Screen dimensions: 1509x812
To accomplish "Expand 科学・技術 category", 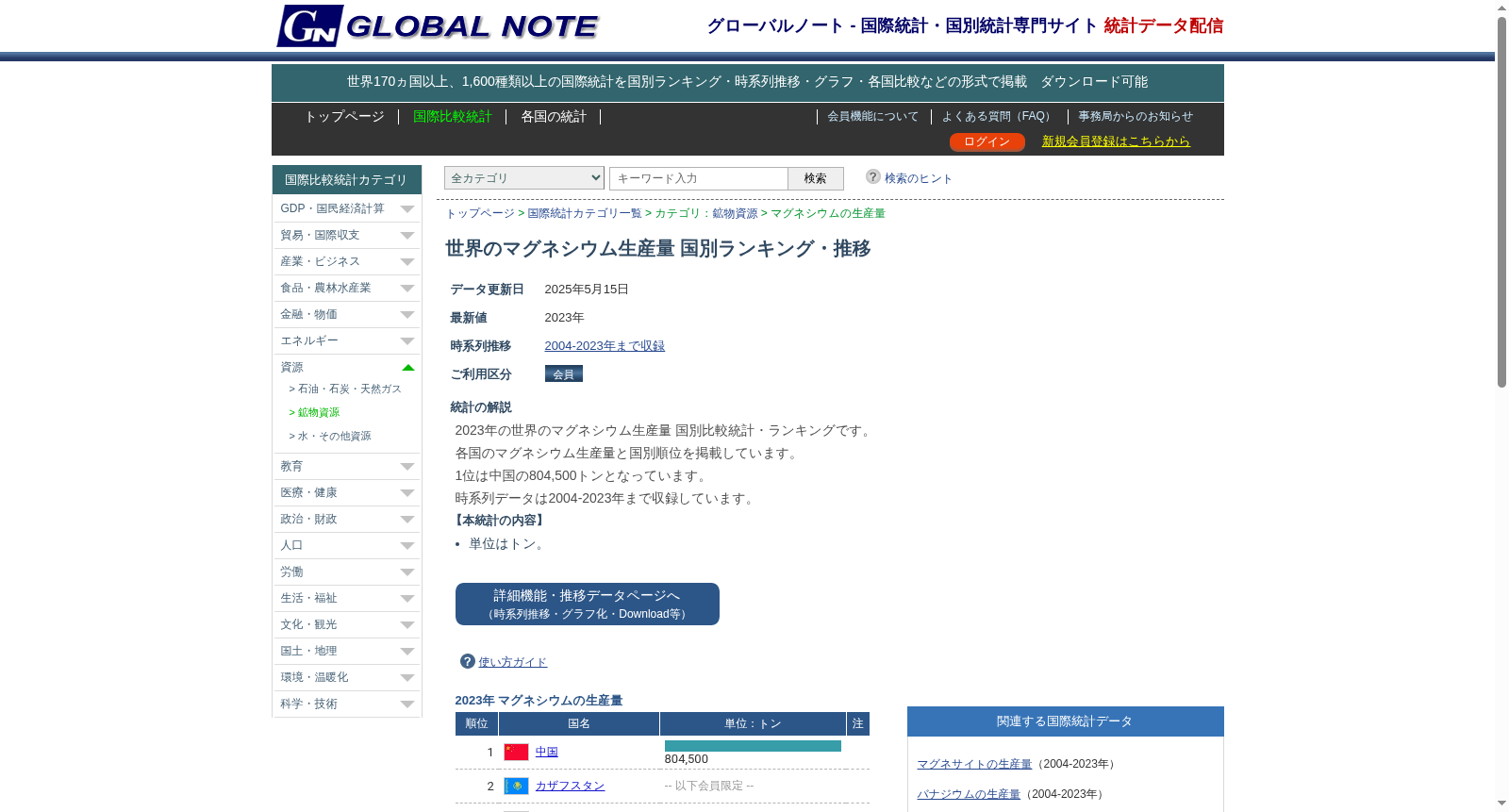I will pos(346,704).
